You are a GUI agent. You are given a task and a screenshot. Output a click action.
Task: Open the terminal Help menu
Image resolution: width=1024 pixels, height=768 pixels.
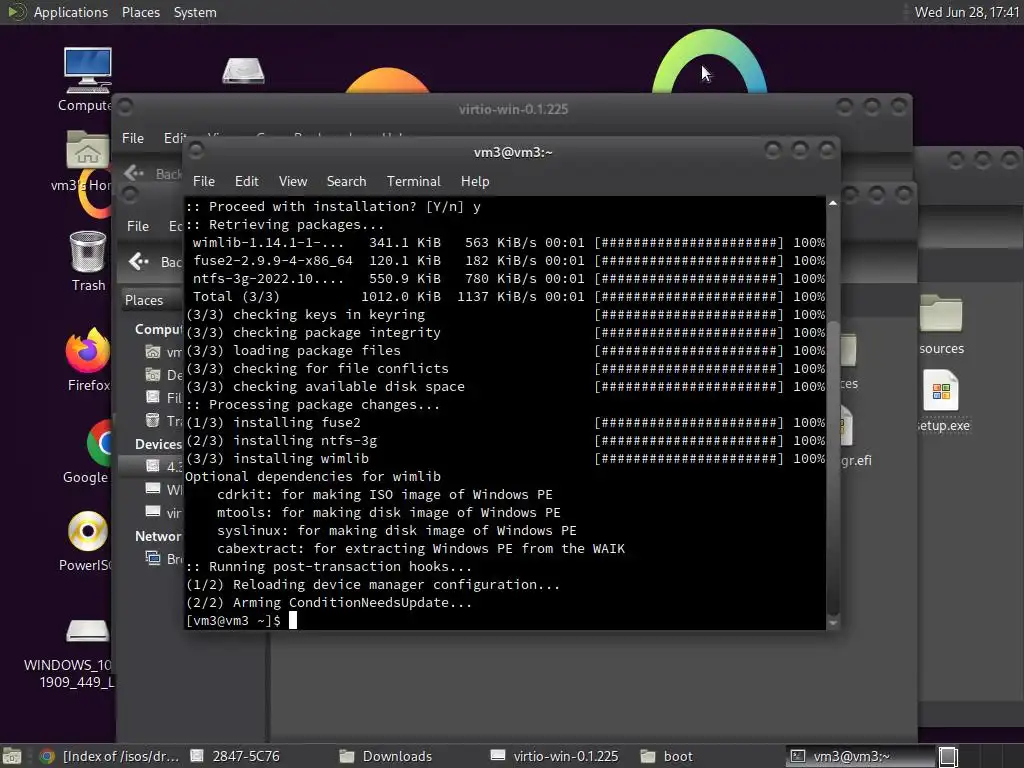(x=475, y=181)
